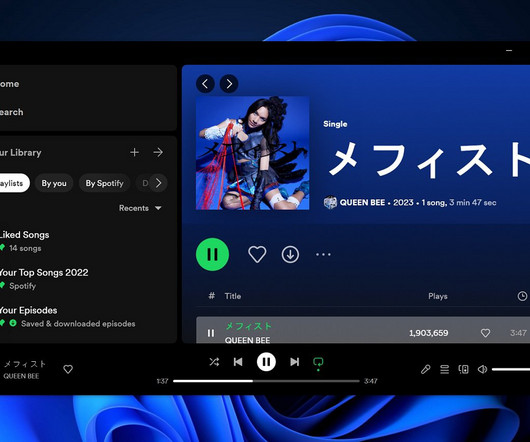Click the QUEEN BEE artist avatar in header
This screenshot has height=442, width=530.
pos(330,203)
